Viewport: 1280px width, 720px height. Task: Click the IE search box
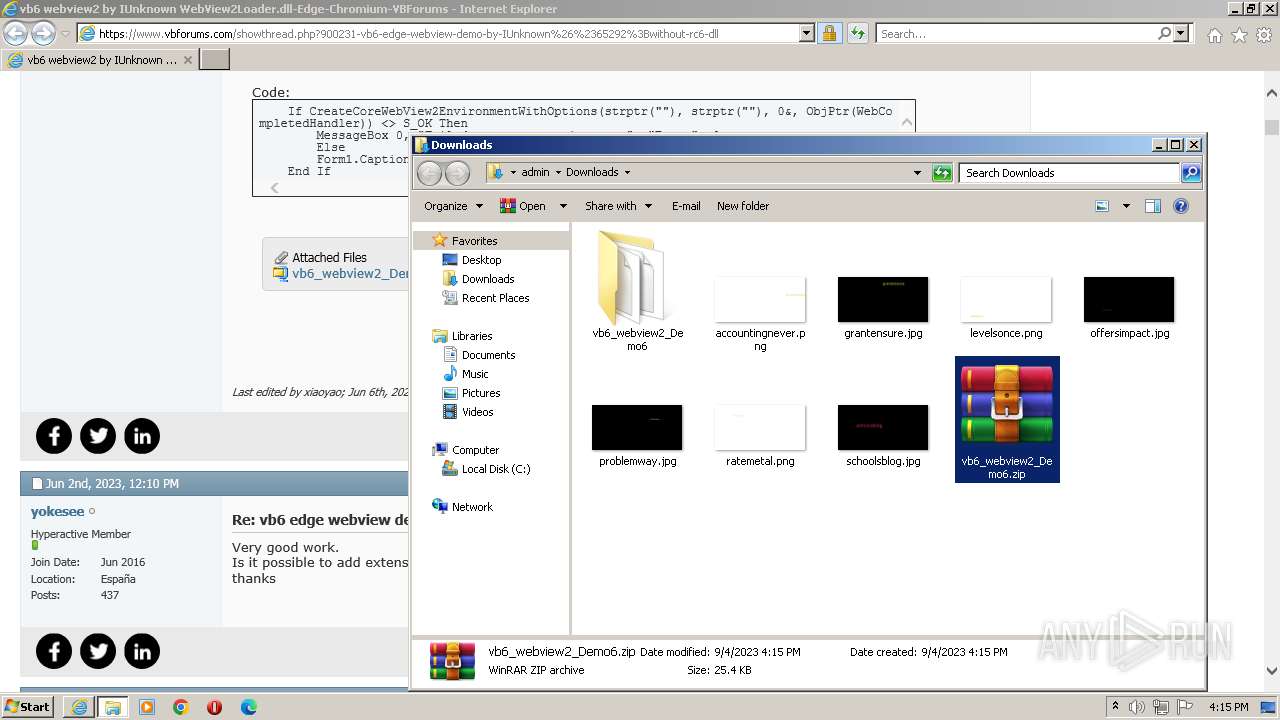click(x=1015, y=33)
